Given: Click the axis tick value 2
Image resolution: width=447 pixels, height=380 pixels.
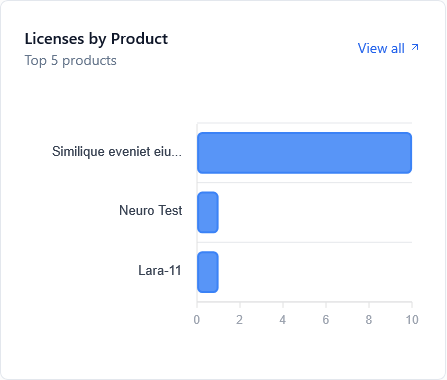Looking at the screenshot, I should pos(240,320).
